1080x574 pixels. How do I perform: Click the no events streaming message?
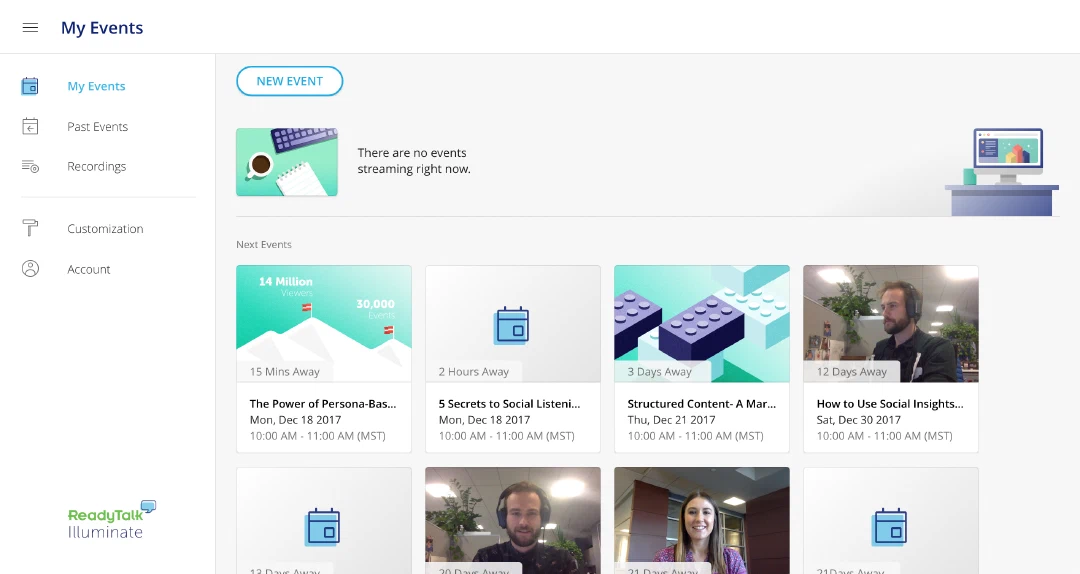click(x=414, y=161)
